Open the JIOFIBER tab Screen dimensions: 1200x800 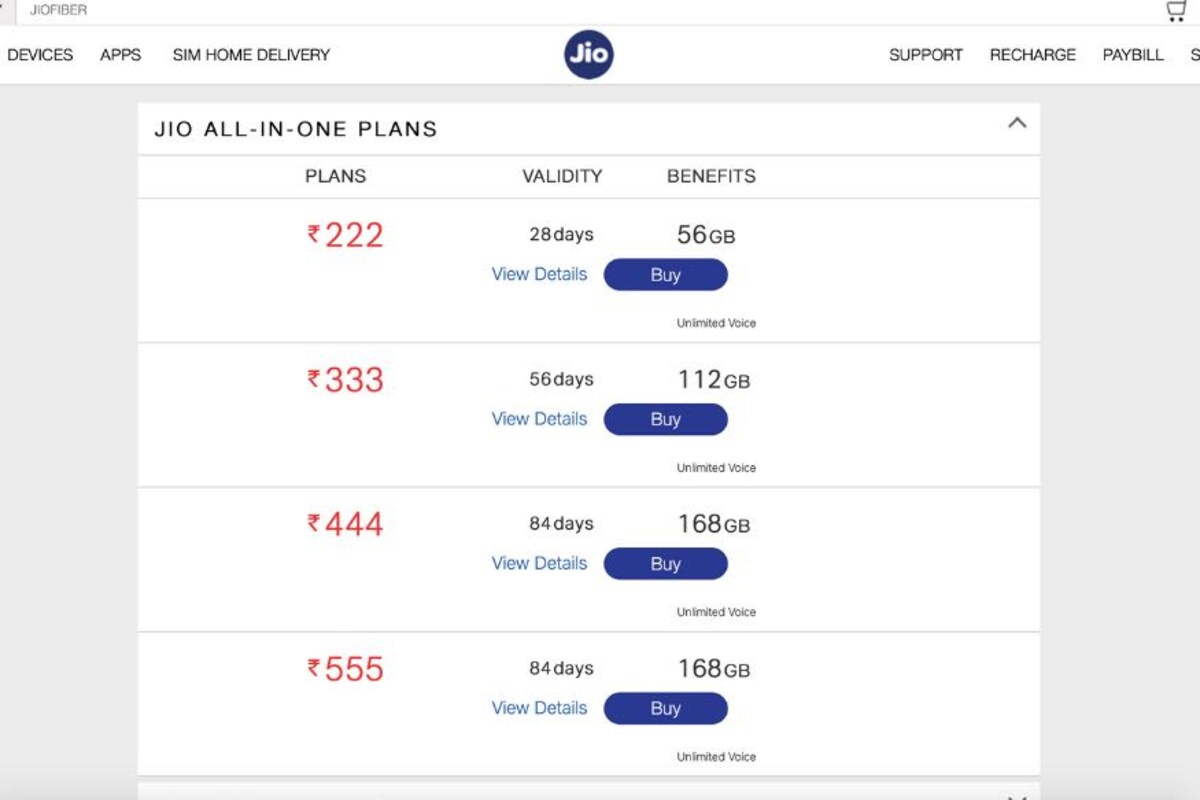(x=58, y=10)
